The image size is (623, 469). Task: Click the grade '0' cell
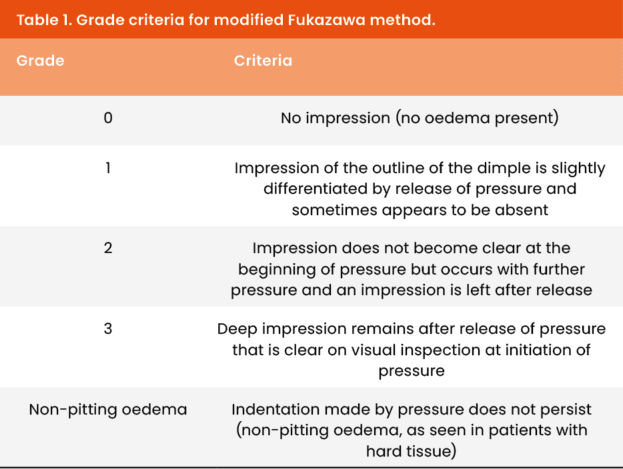pos(108,118)
